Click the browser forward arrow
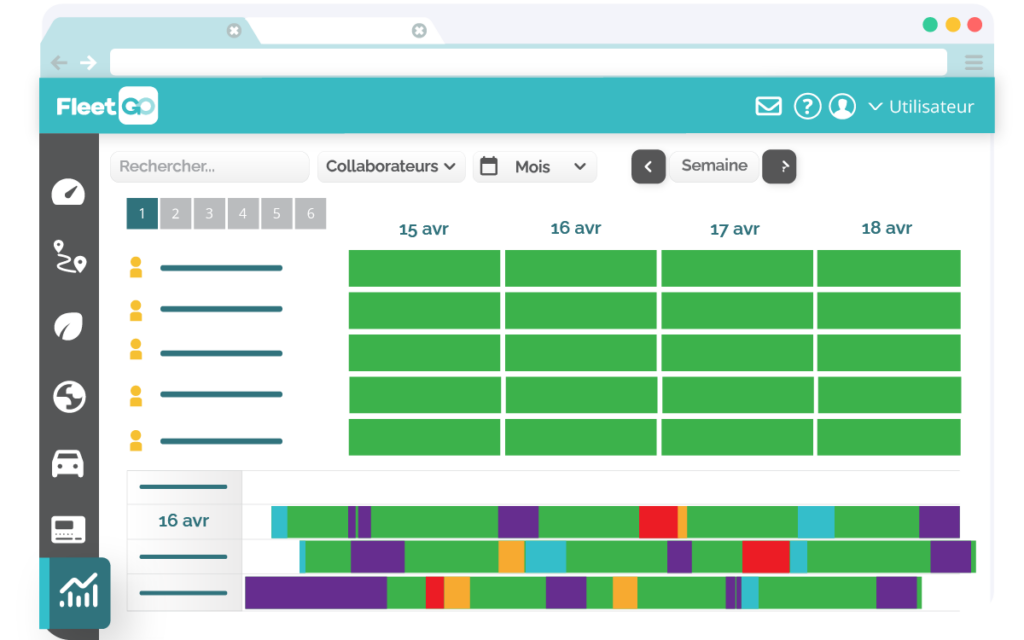Viewport: 1024px width, 640px height. pos(88,62)
